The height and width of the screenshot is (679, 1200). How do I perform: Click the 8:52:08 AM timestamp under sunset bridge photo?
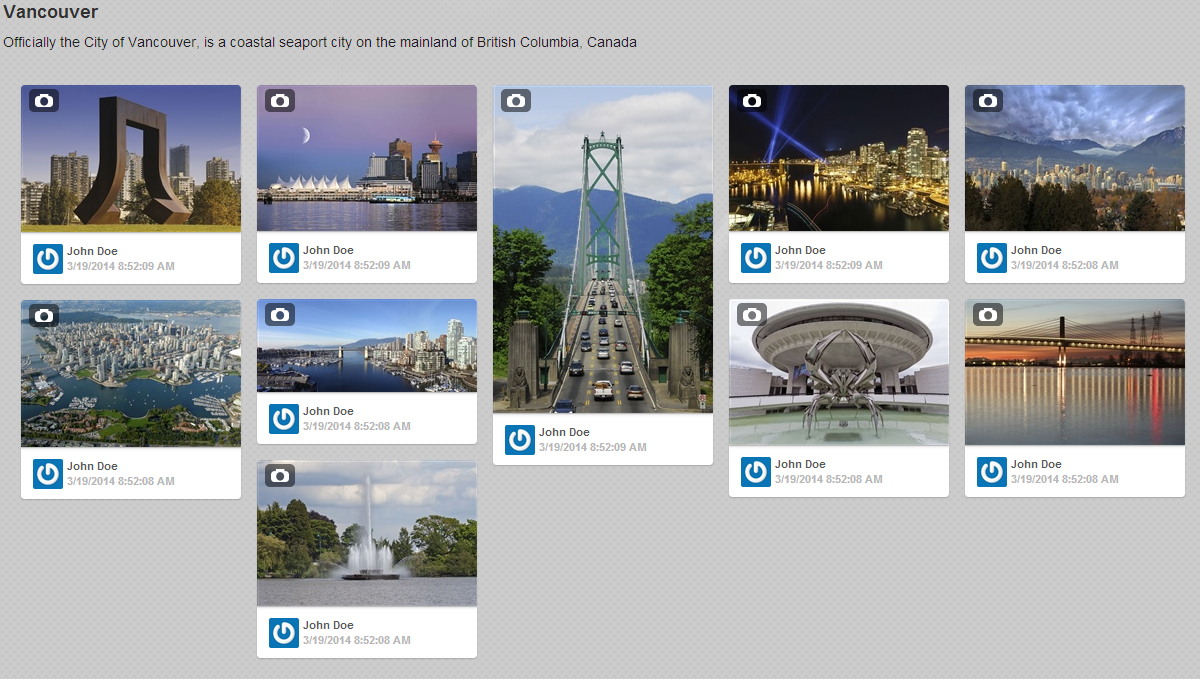[1065, 480]
